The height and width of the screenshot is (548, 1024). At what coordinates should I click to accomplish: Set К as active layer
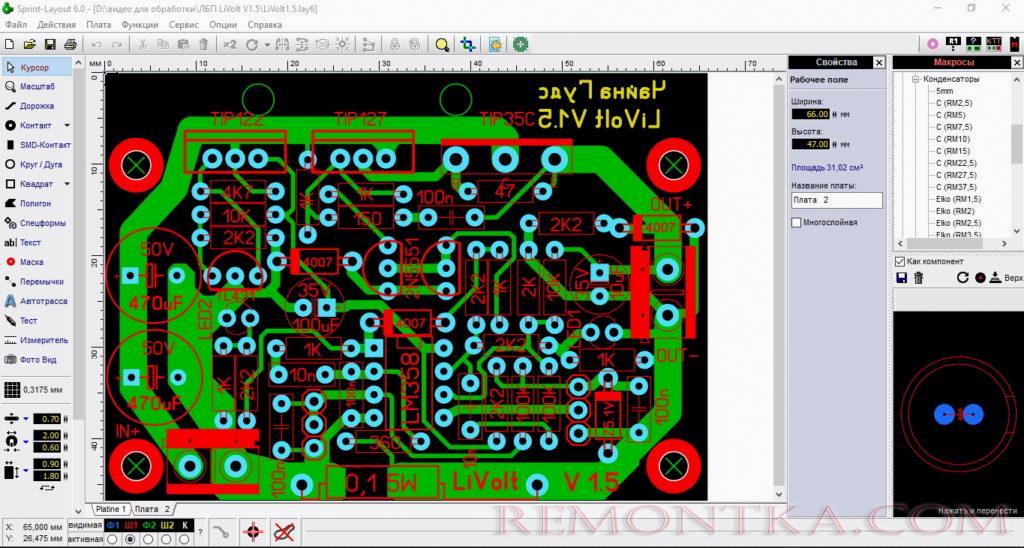pos(185,540)
